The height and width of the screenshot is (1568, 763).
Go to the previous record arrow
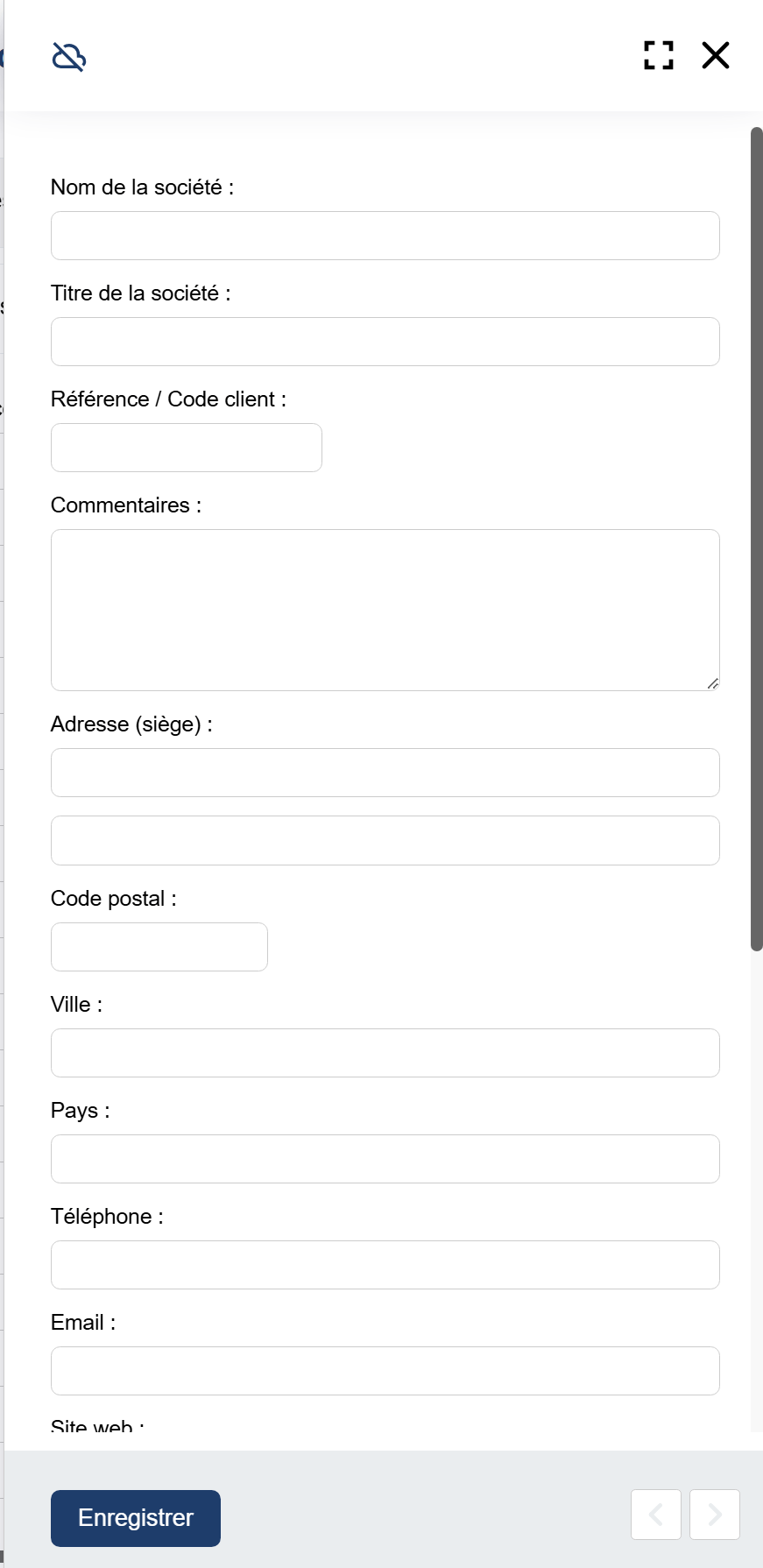tap(655, 1514)
